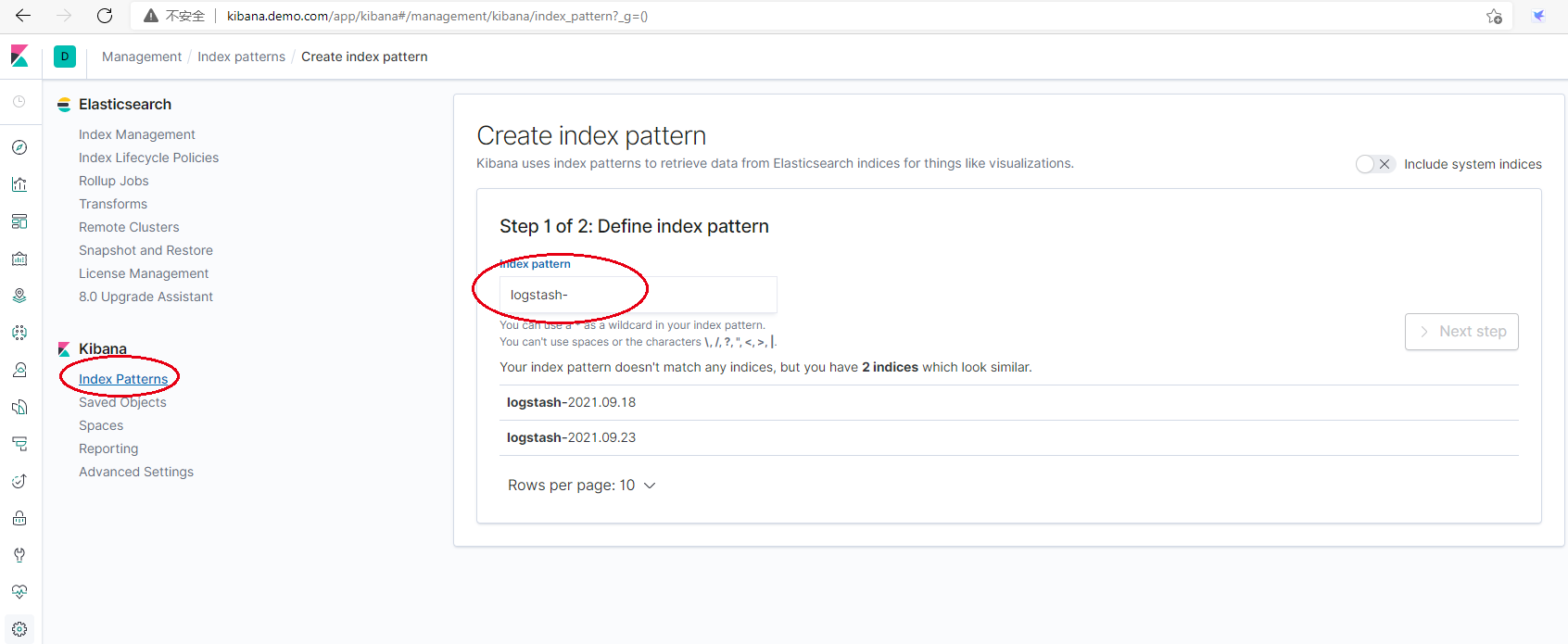The height and width of the screenshot is (644, 1568).
Task: Open Reporting page
Action: 108,448
